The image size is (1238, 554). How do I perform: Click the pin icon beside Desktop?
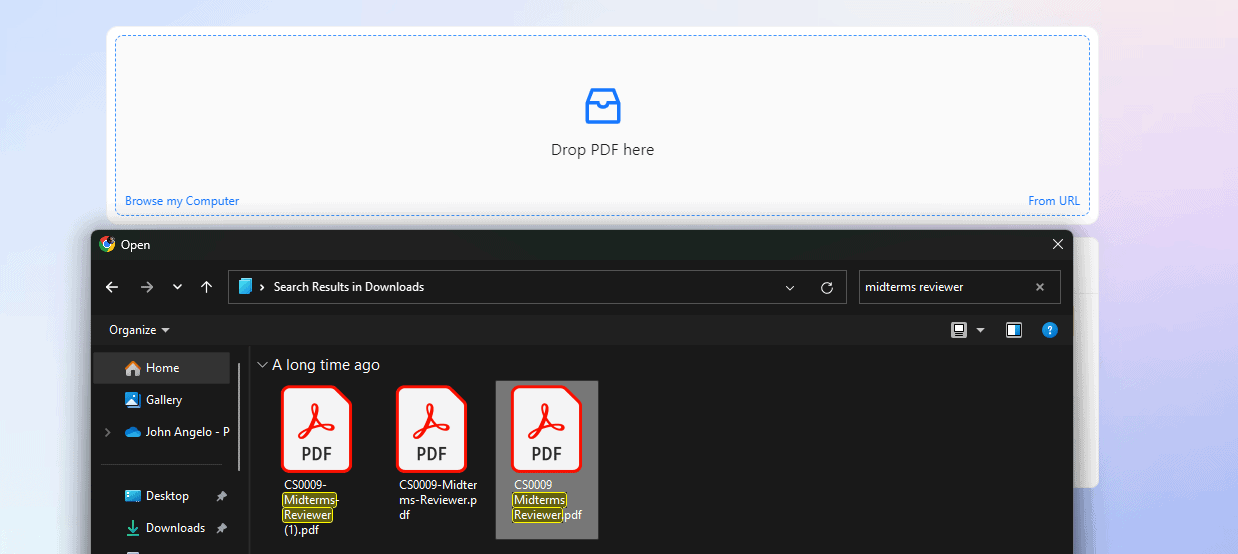point(221,496)
